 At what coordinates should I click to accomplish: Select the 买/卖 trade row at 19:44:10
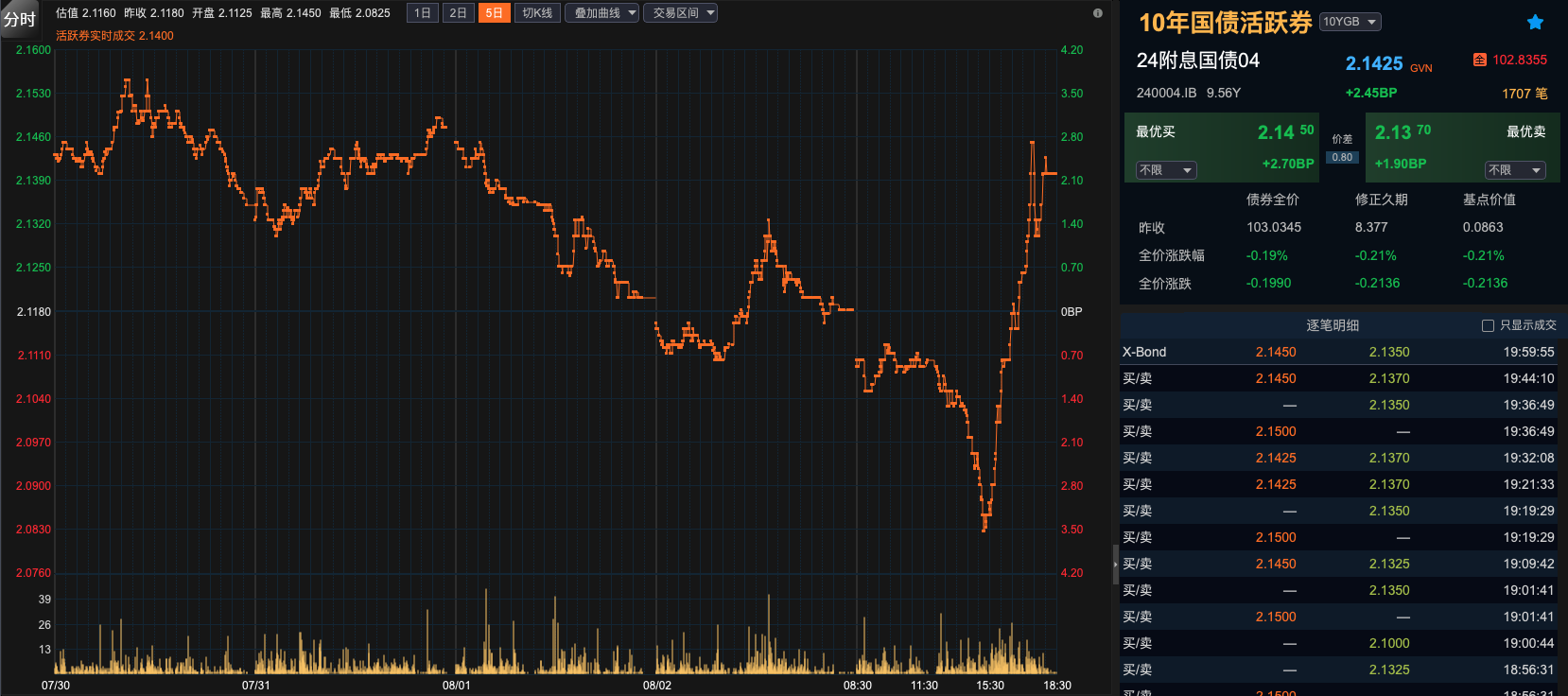pos(1338,378)
